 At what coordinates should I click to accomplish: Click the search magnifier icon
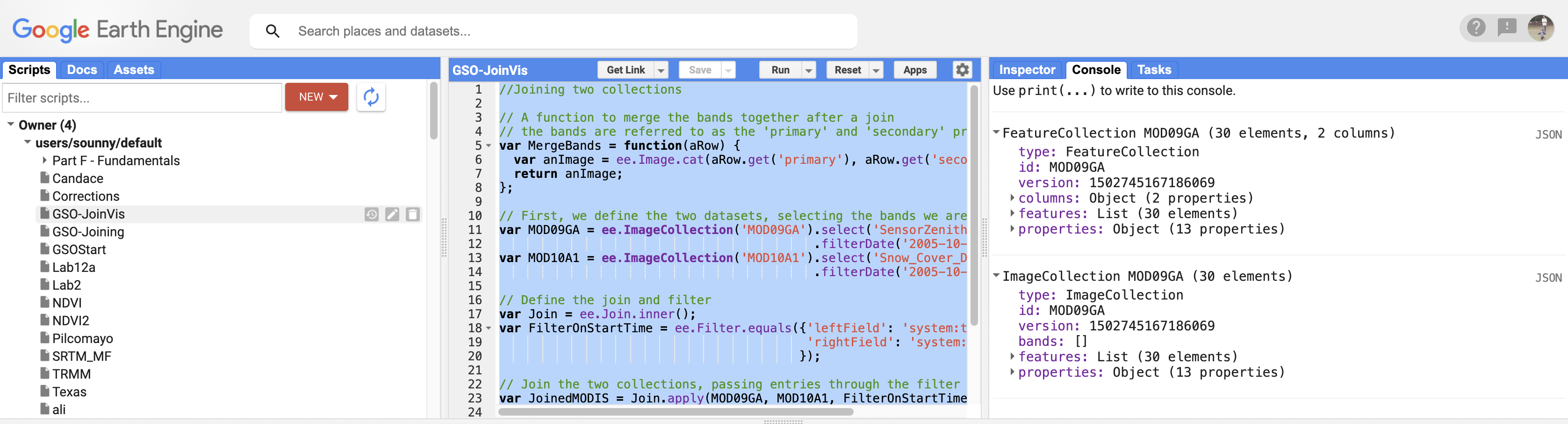[x=273, y=30]
